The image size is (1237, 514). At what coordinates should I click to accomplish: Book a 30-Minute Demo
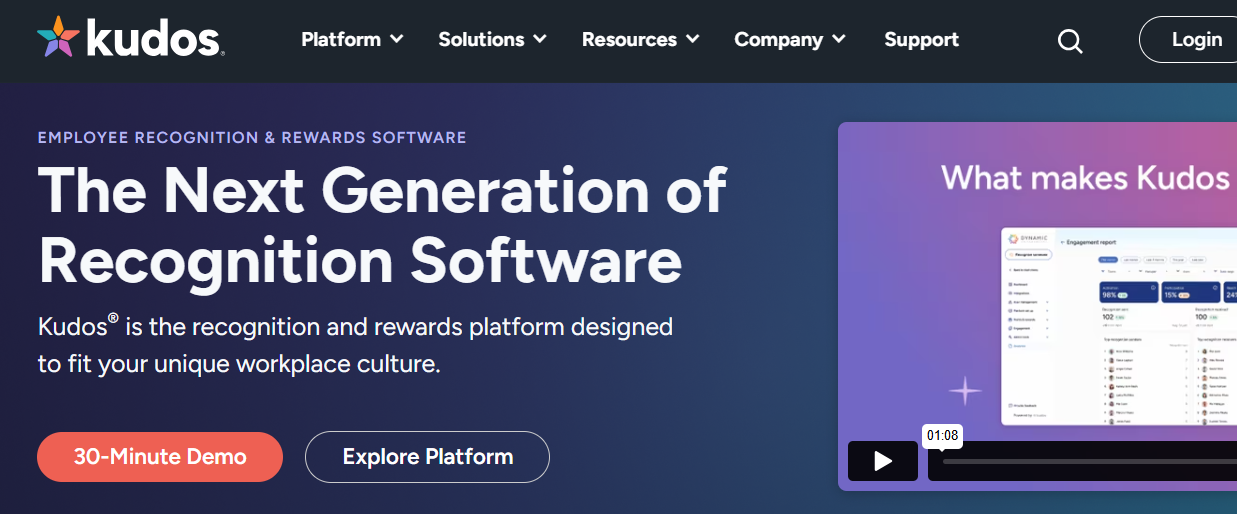click(x=160, y=457)
